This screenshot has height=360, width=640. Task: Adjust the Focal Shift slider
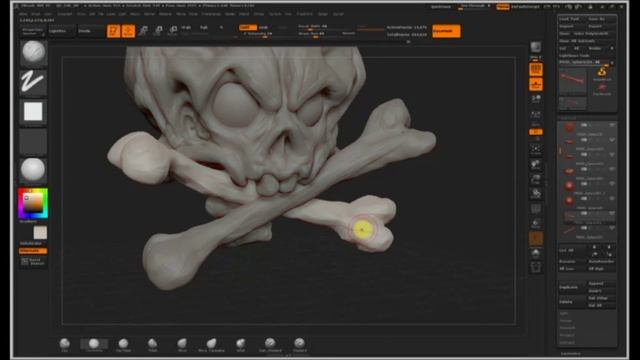325,27
